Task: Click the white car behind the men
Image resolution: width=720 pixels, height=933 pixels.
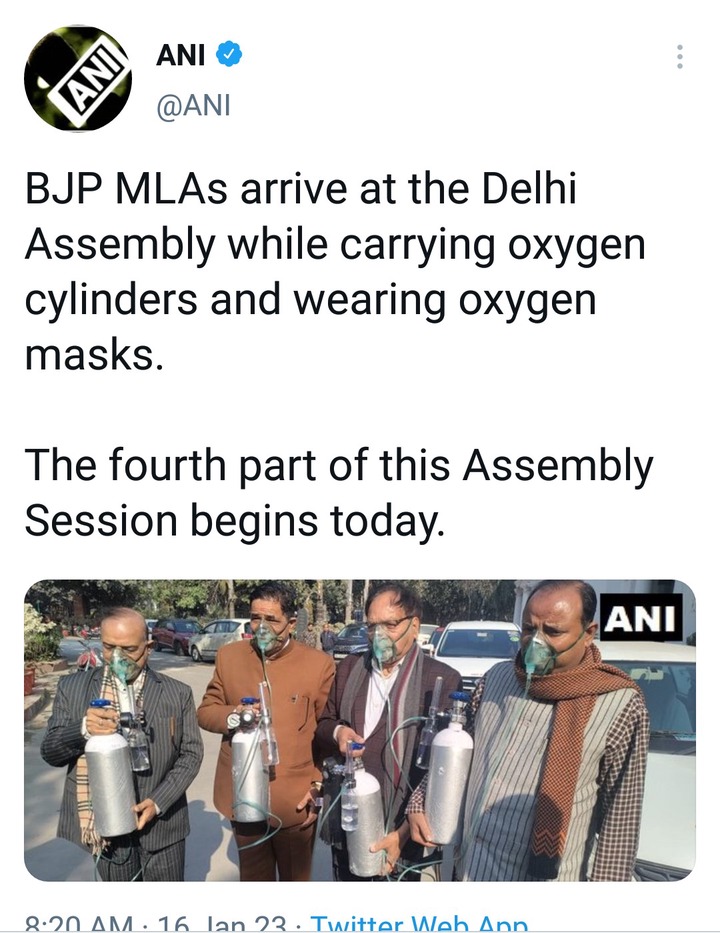Action: coord(476,649)
